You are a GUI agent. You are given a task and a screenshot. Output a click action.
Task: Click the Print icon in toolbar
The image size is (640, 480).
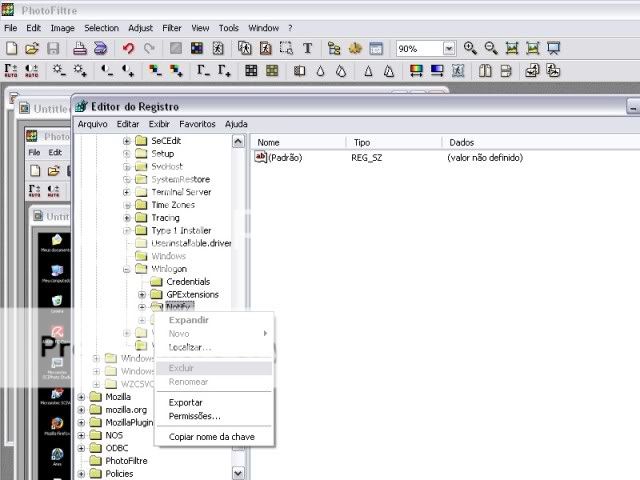(x=80, y=49)
